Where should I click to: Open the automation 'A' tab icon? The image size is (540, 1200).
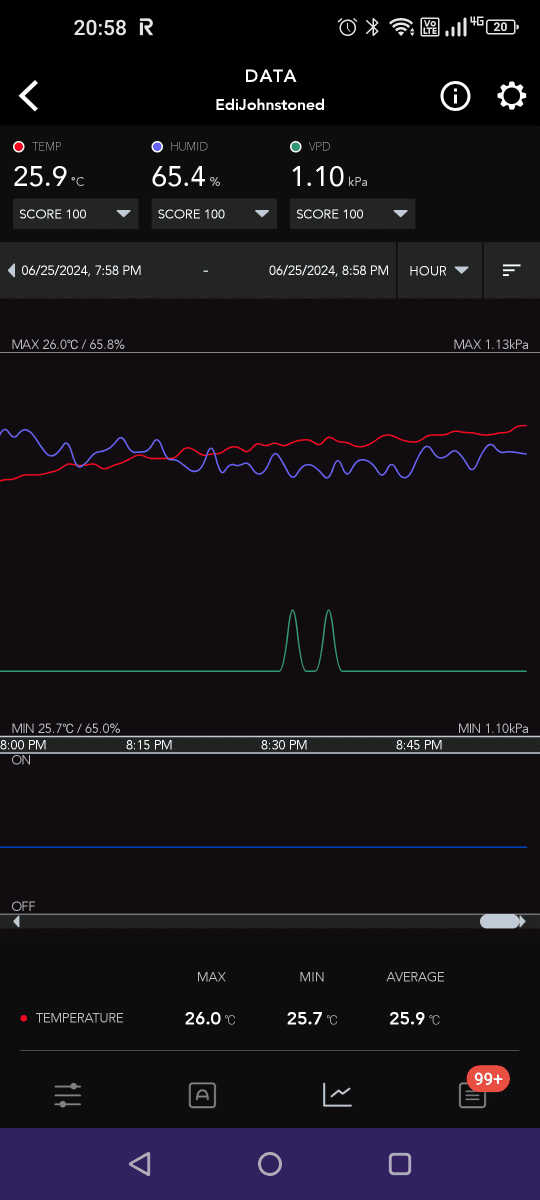(202, 1095)
